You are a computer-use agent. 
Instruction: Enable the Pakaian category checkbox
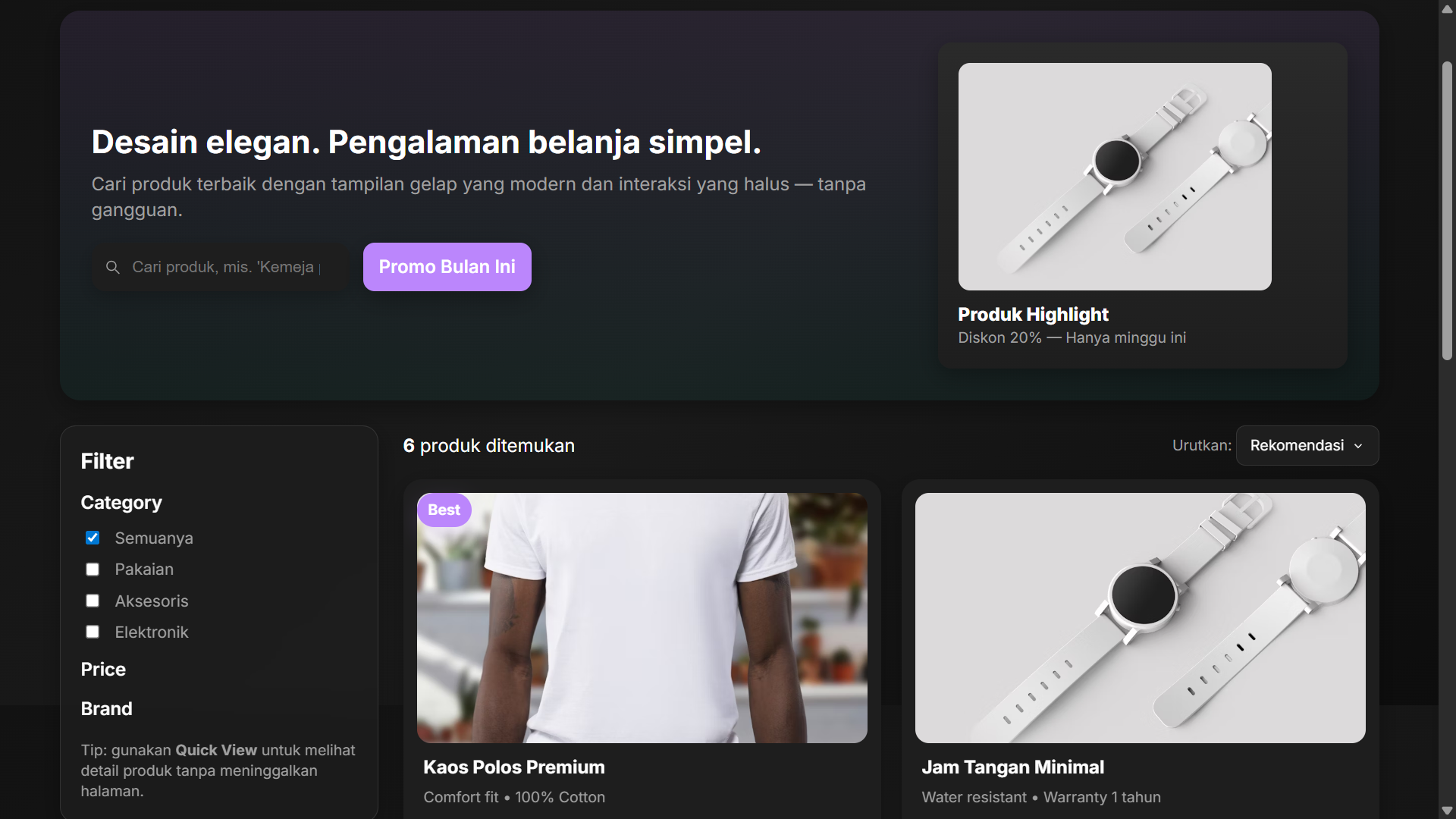(x=93, y=570)
